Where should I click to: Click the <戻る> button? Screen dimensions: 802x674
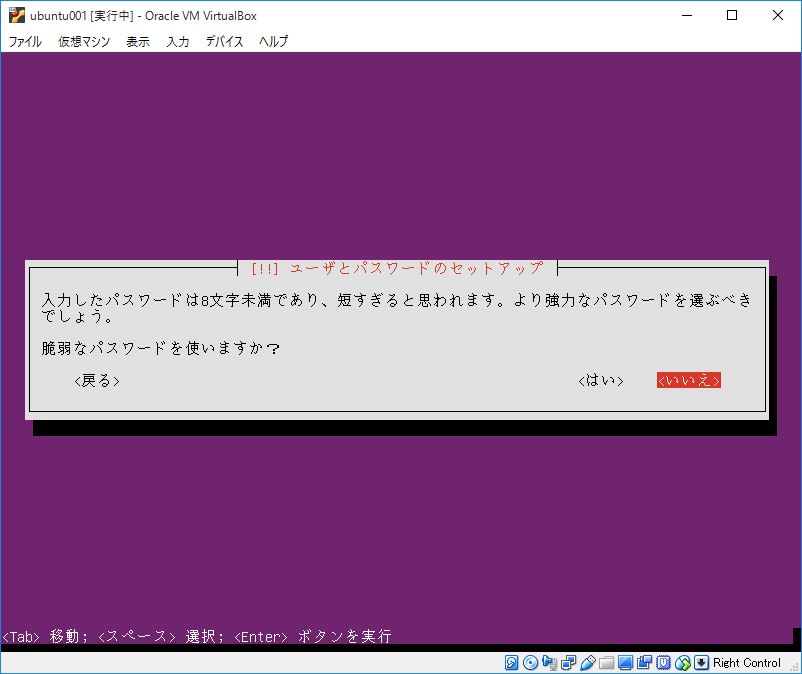click(95, 380)
